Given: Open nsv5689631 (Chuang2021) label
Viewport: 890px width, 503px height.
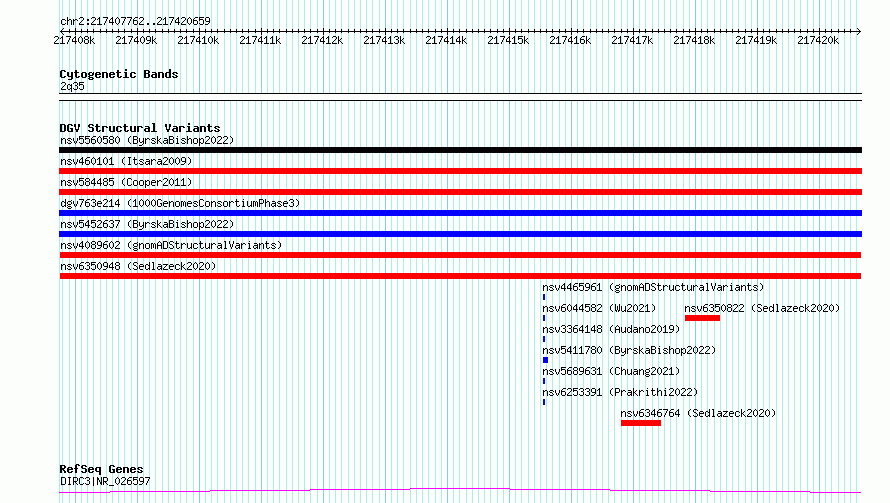Looking at the screenshot, I should [611, 371].
